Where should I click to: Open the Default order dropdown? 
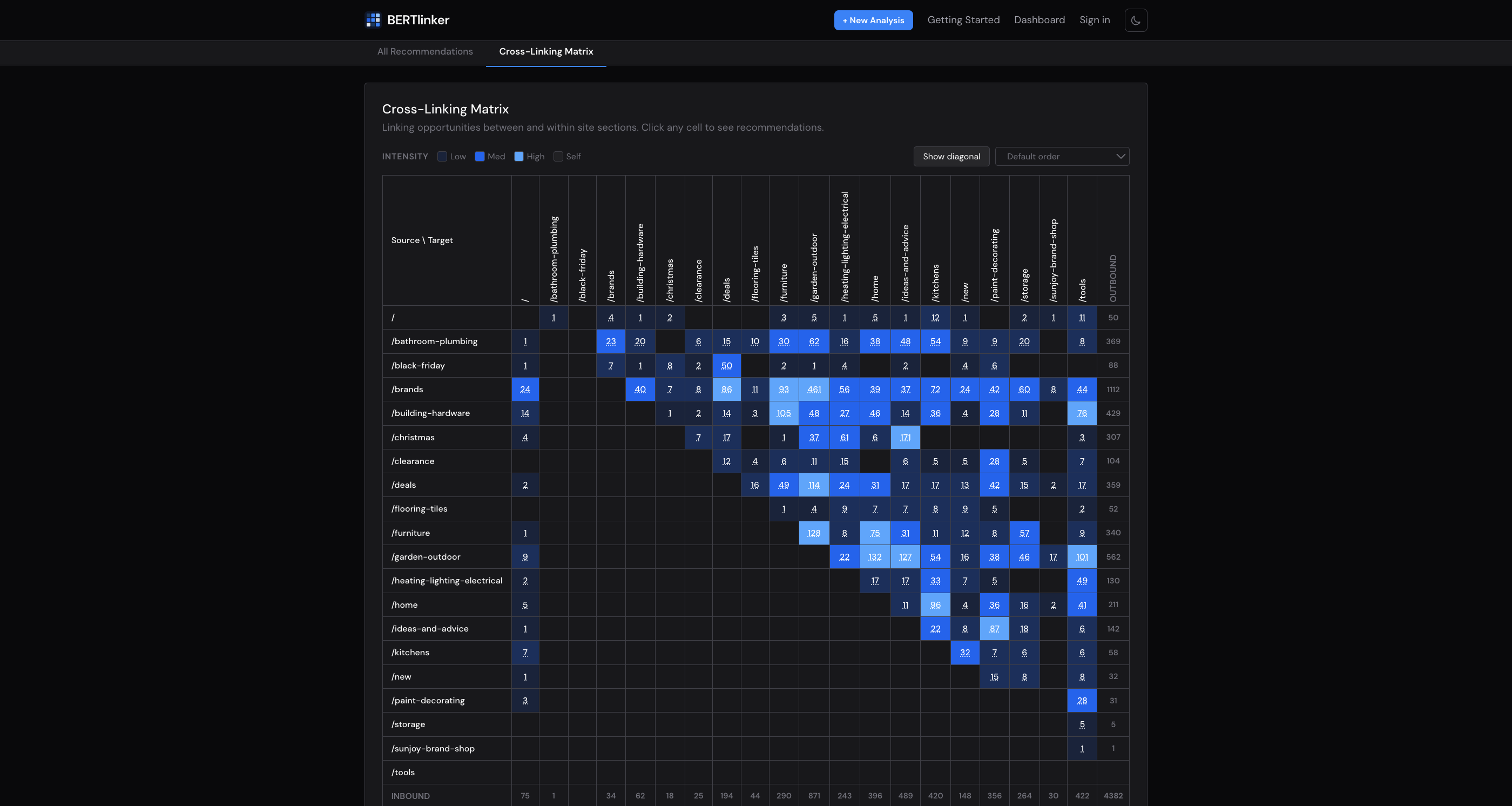click(1062, 156)
